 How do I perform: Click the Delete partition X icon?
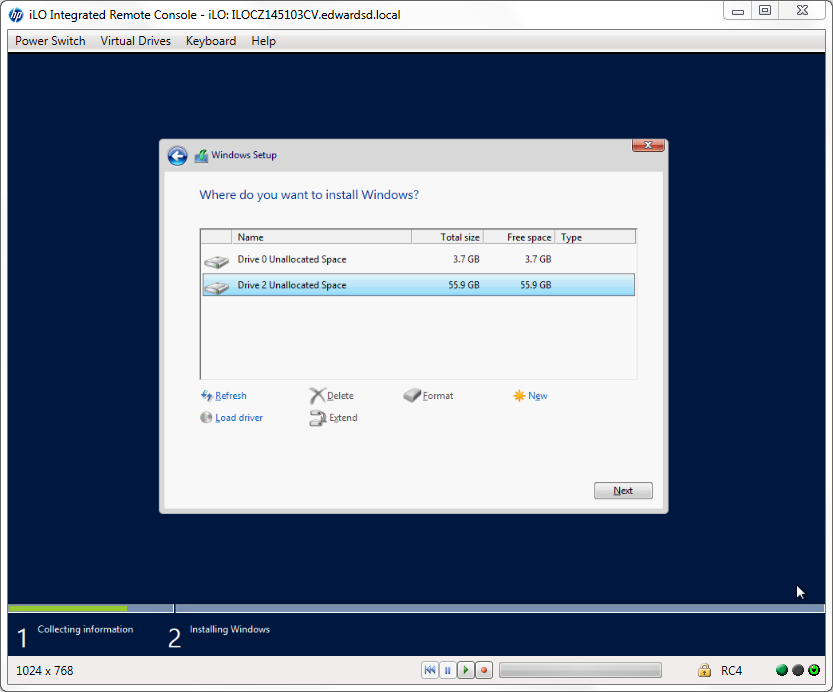(x=316, y=395)
